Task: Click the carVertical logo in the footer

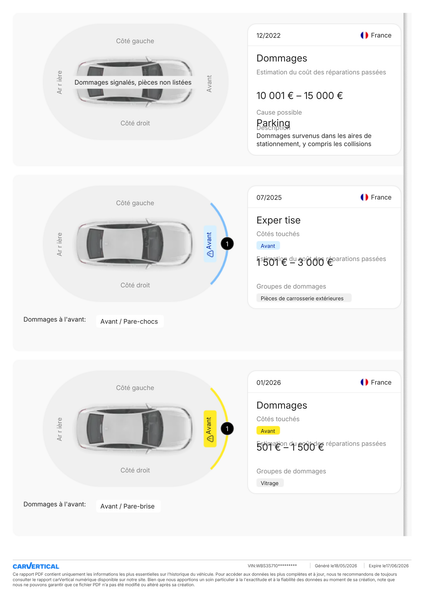Action: click(x=36, y=566)
